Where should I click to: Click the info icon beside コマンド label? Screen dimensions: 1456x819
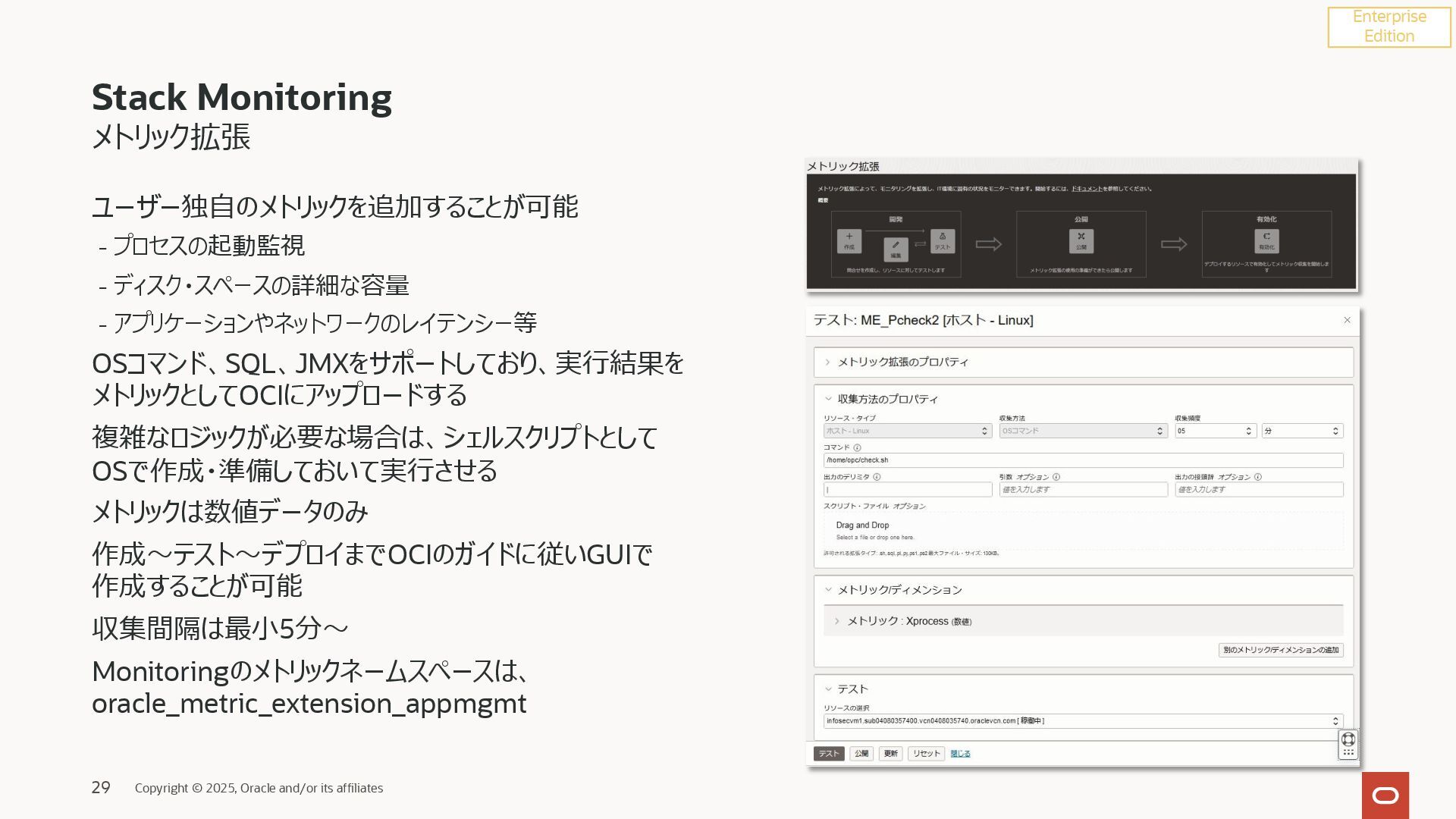pos(857,447)
